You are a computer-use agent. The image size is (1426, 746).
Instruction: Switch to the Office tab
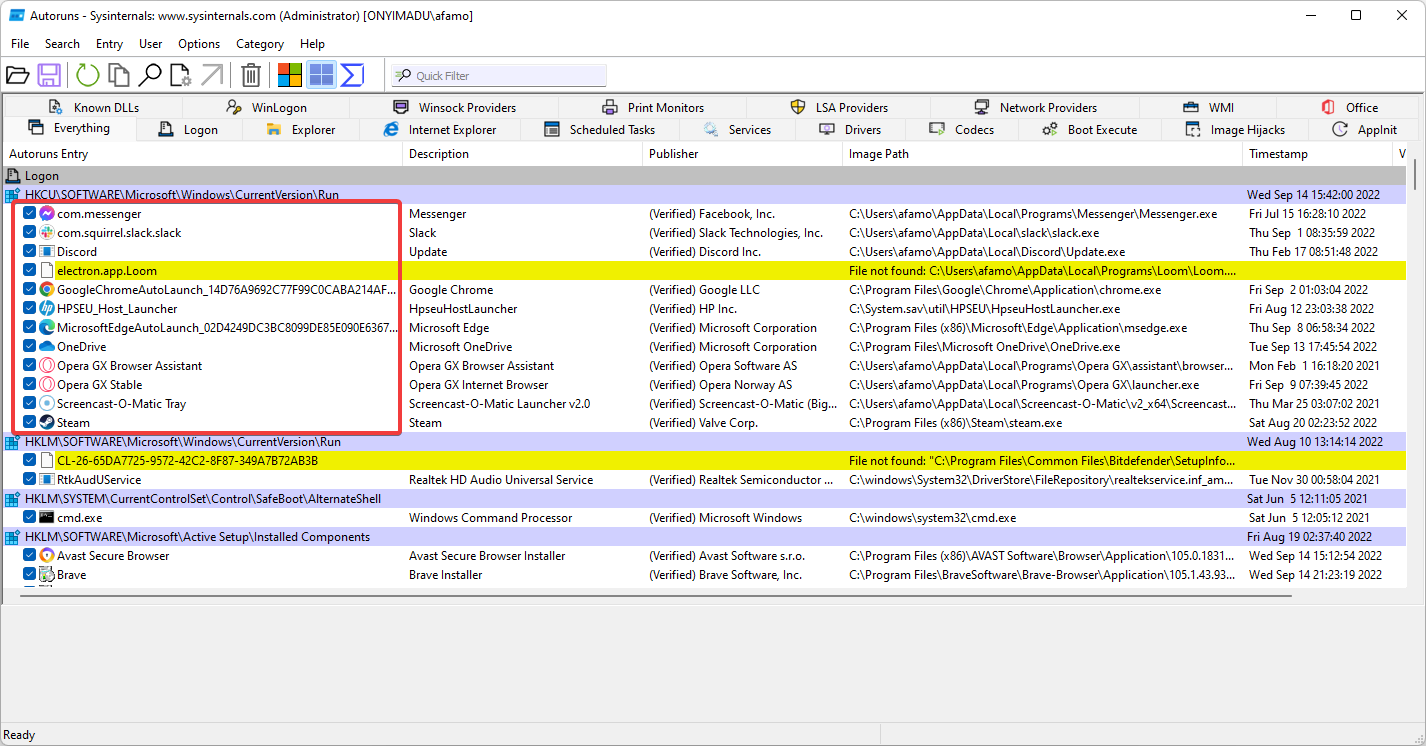(1349, 108)
